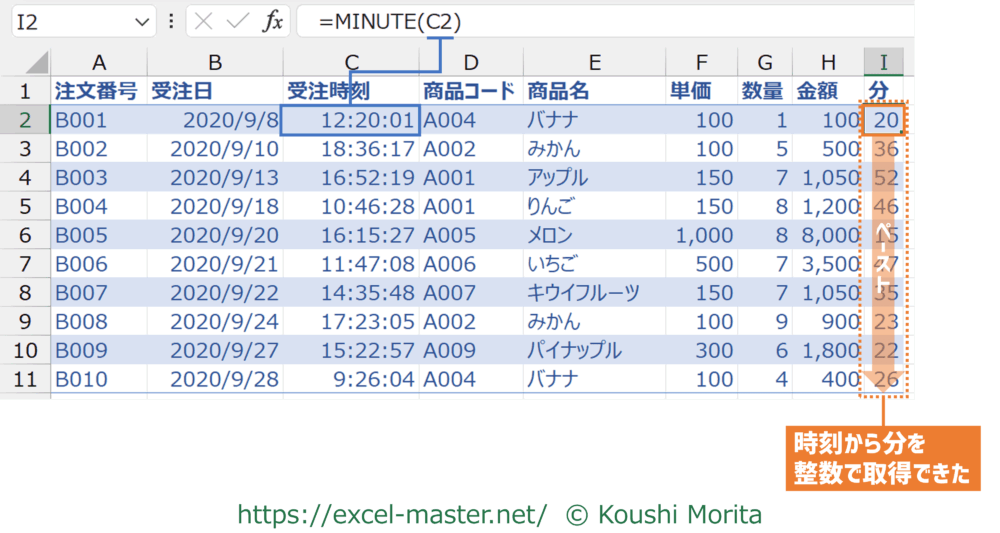
Task: Select cell I2 containing 20
Action: pyautogui.click(x=883, y=121)
